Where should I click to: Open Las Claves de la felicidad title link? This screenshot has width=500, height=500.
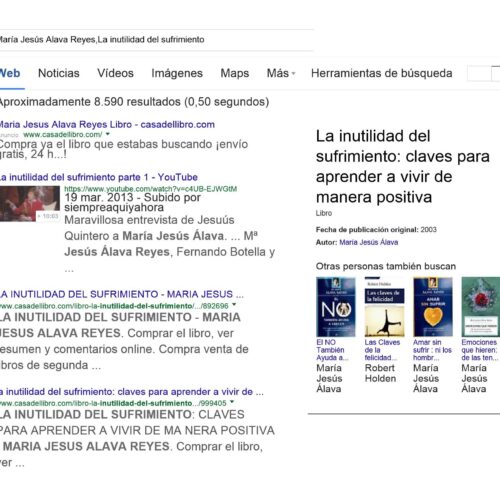click(382, 350)
